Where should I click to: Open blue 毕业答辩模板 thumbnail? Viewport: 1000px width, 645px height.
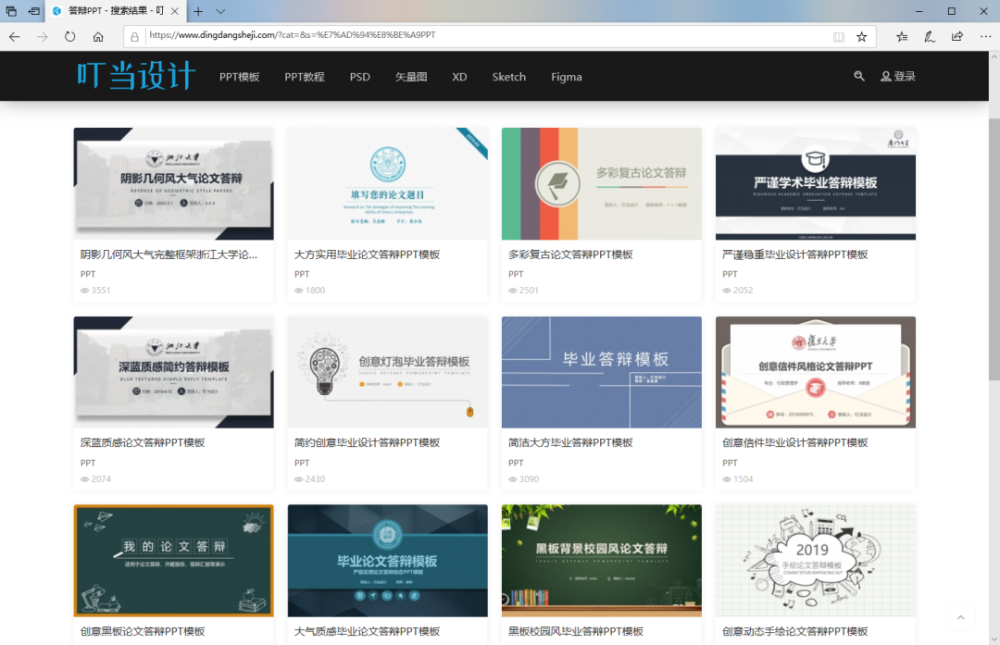pyautogui.click(x=601, y=372)
